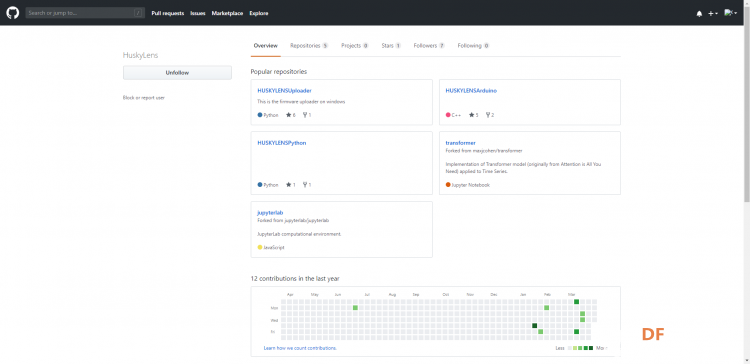The height and width of the screenshot is (364, 750).
Task: Click Block or report user link
Action: 144,98
